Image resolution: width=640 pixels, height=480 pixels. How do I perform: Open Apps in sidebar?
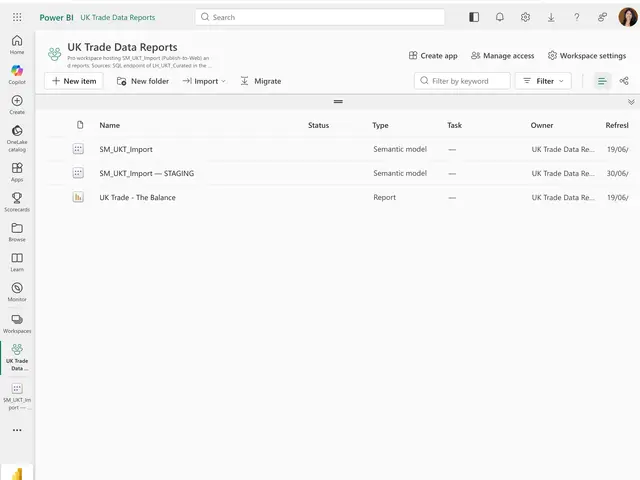[17, 172]
